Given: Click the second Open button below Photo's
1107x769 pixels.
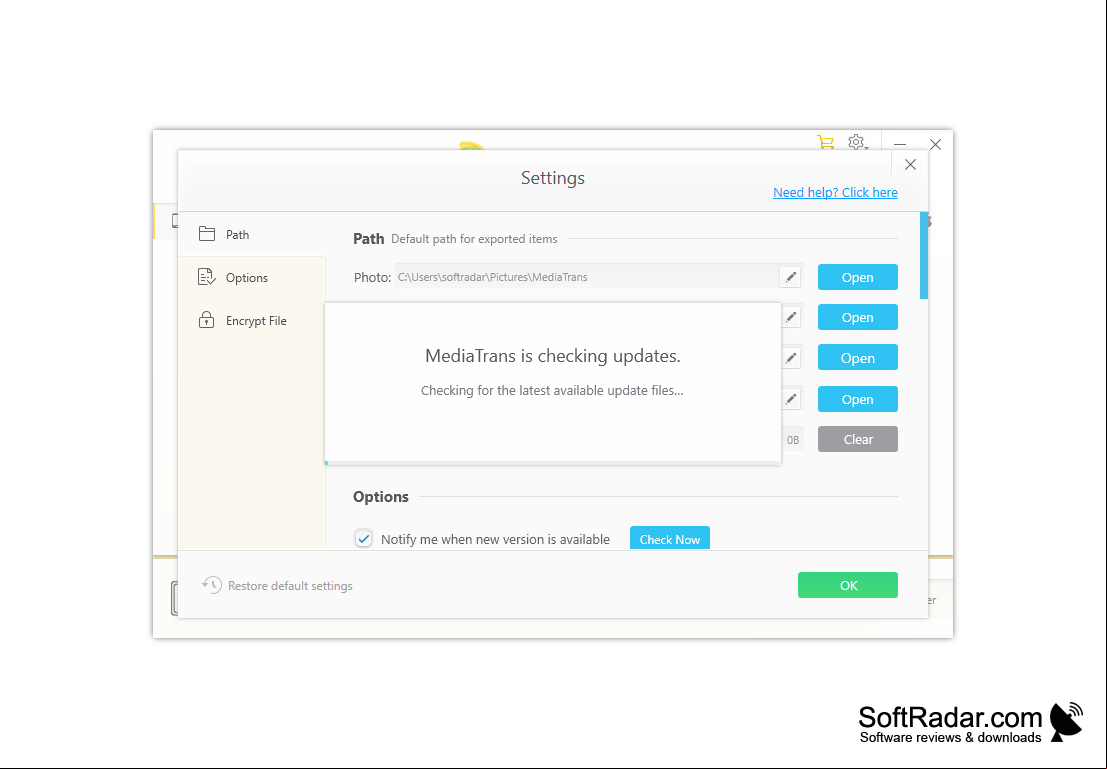Looking at the screenshot, I should (x=858, y=318).
